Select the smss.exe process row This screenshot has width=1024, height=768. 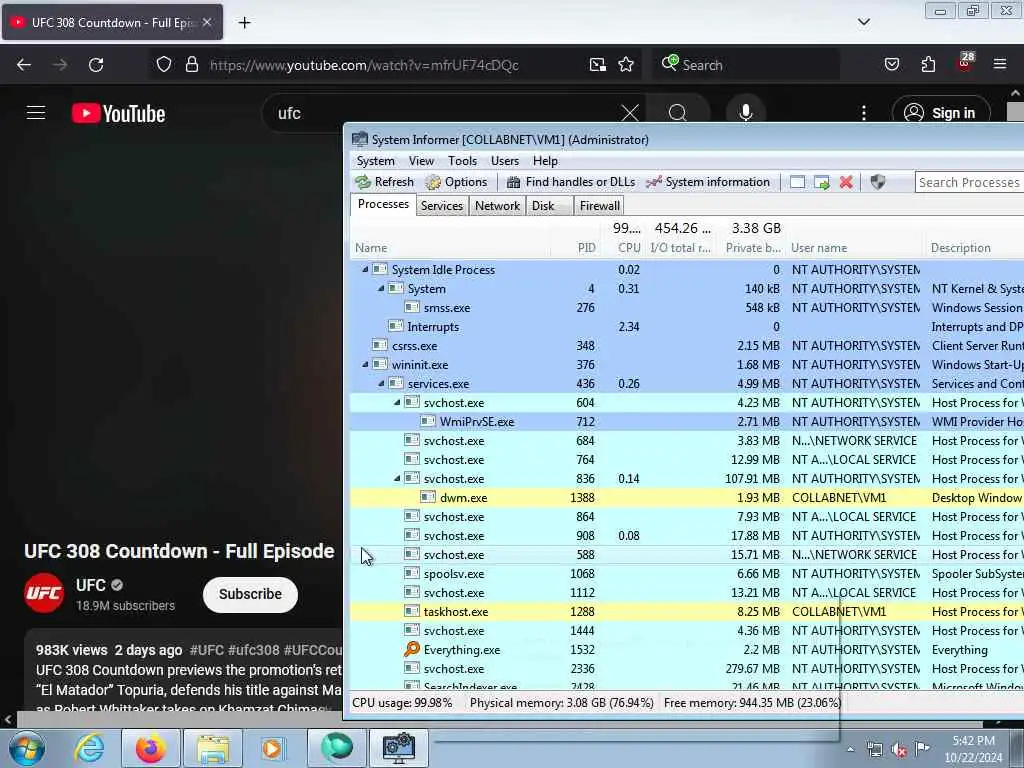[x=687, y=308]
